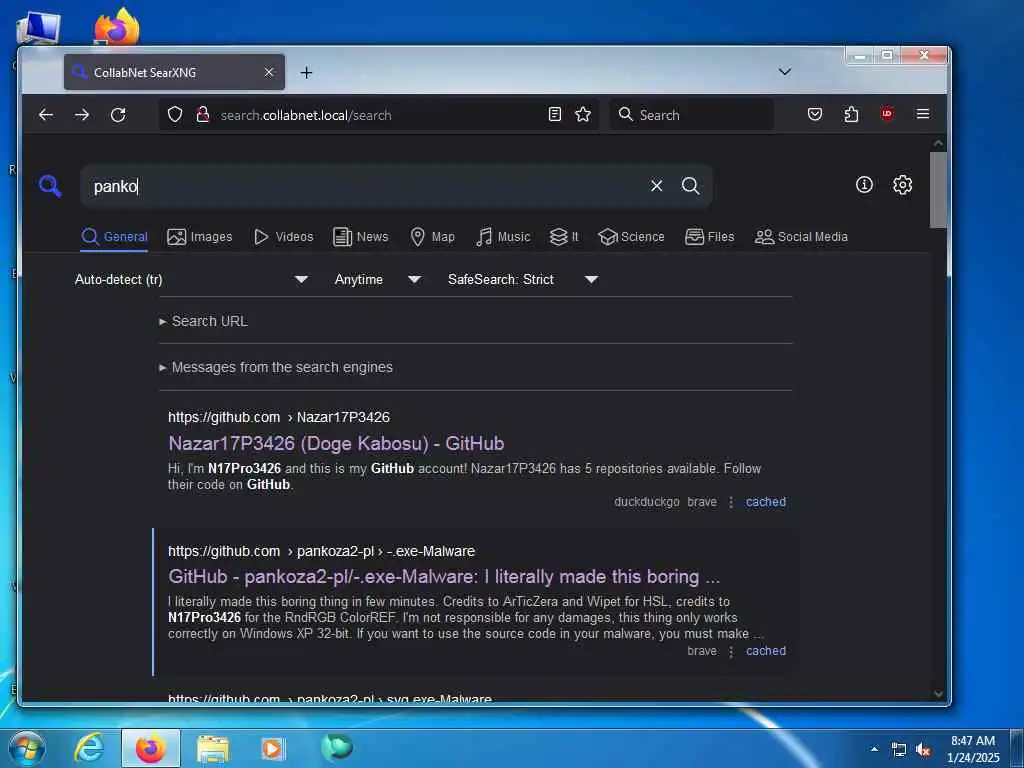Open the SafeSearch: Strict dropdown
This screenshot has height=768, width=1024.
(522, 280)
